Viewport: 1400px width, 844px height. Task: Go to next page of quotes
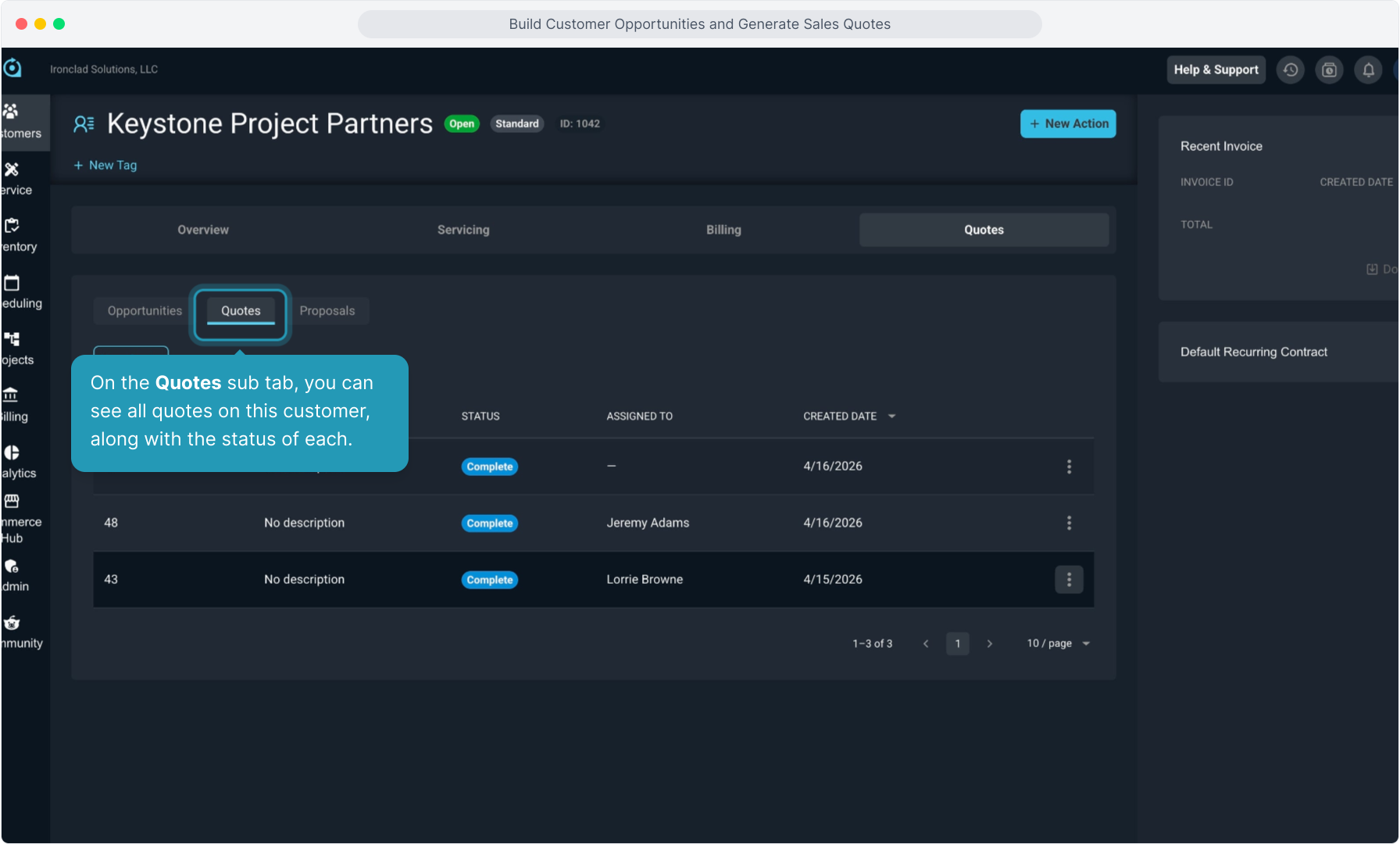click(x=990, y=644)
